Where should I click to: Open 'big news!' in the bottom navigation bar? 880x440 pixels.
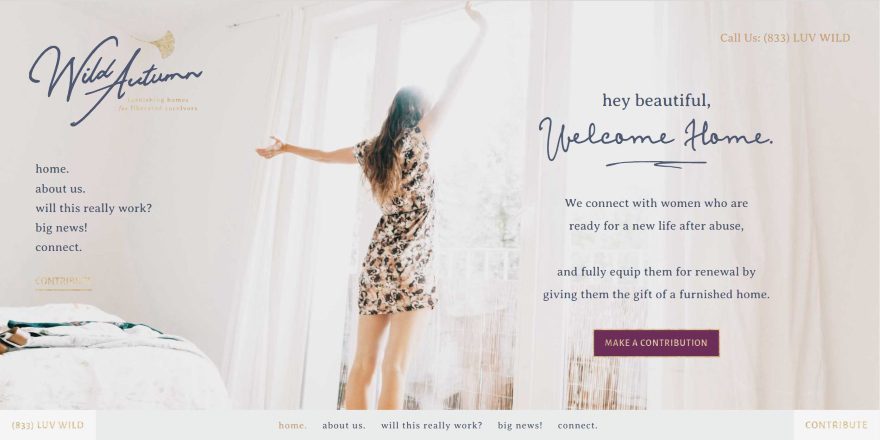[520, 425]
